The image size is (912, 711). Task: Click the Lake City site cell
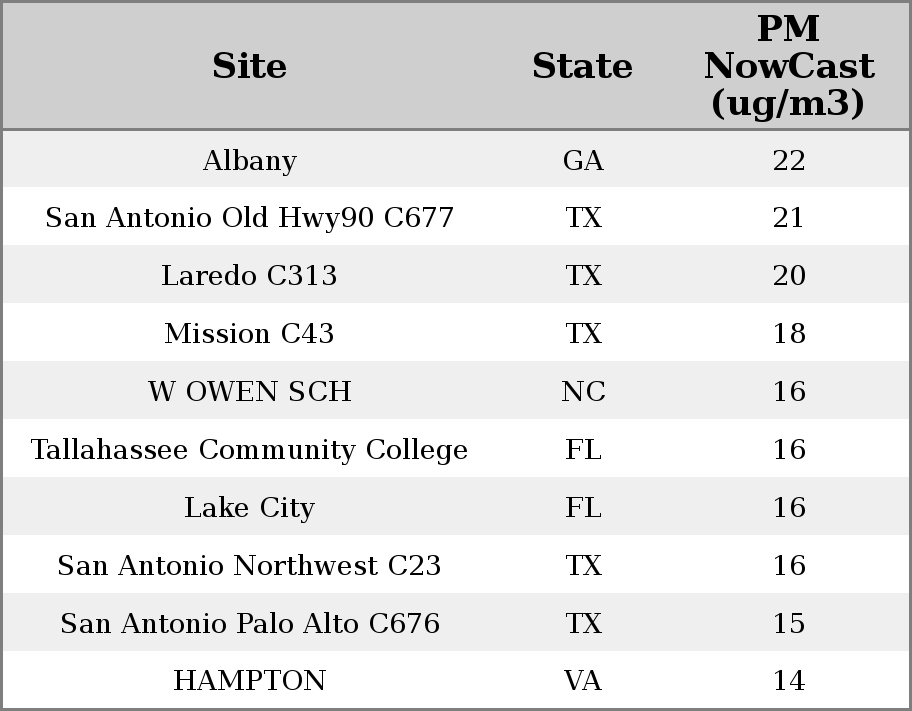coord(249,508)
